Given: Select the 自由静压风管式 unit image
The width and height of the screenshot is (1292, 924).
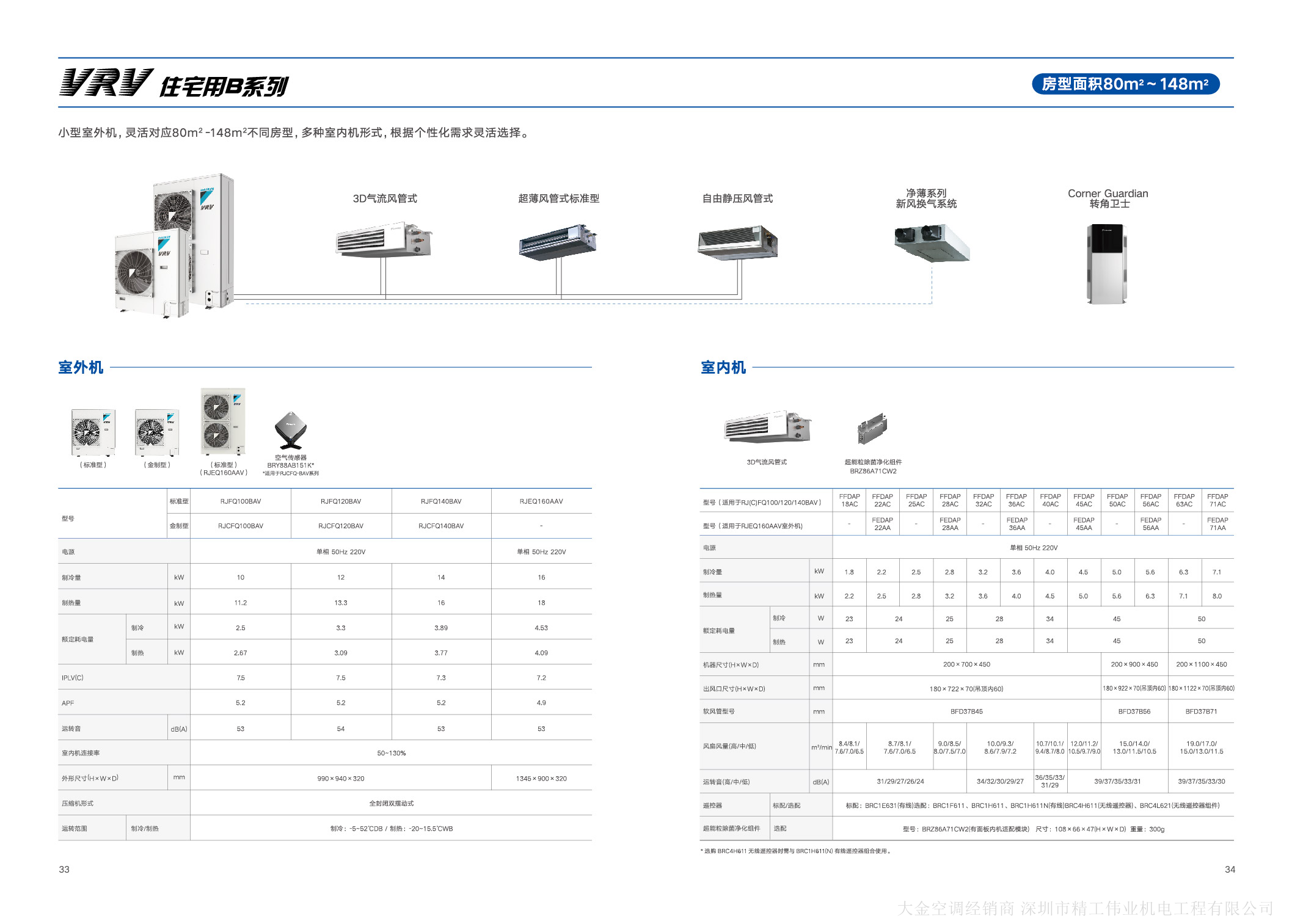Looking at the screenshot, I should pos(737,242).
